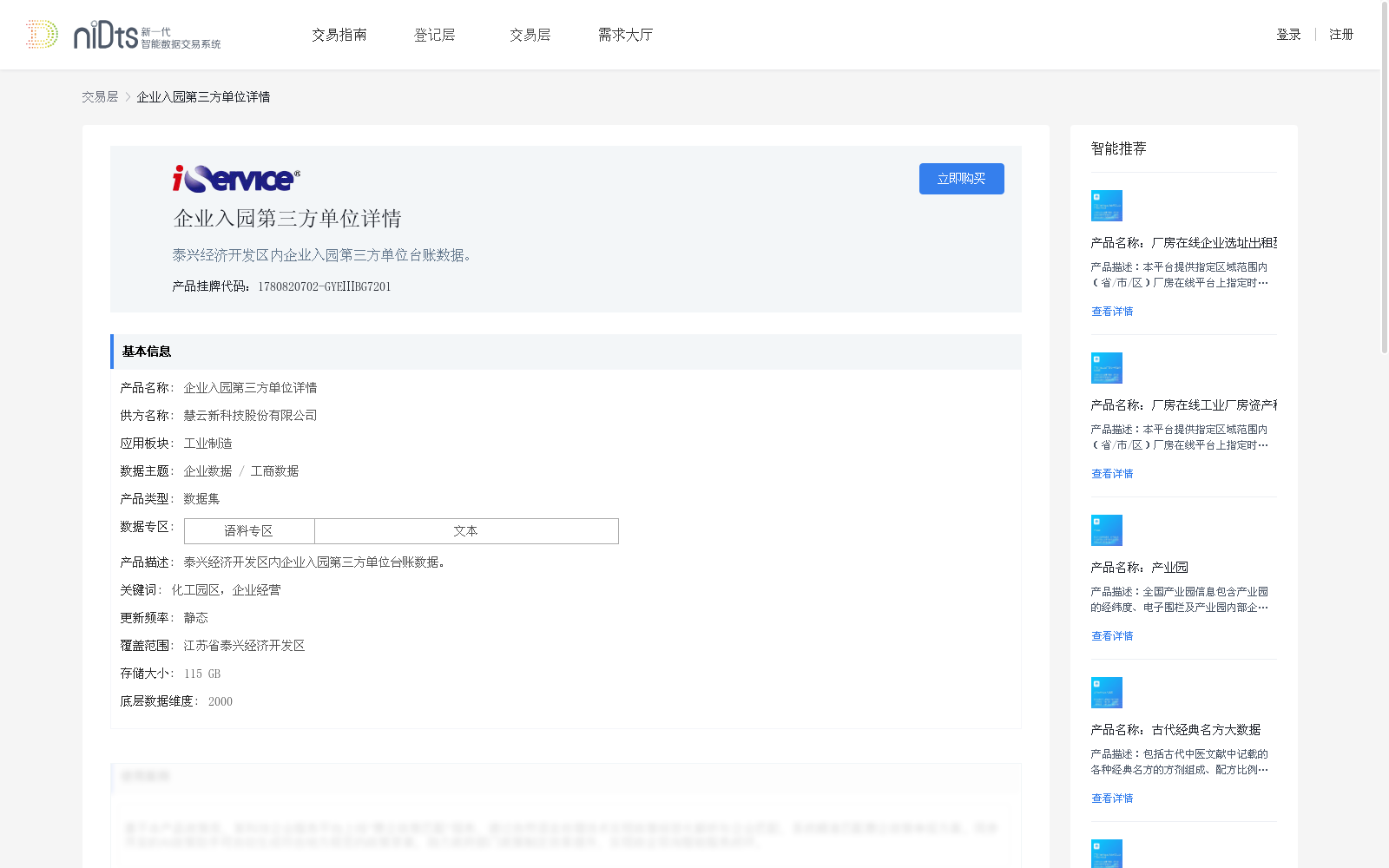Open the 交易指南 menu
This screenshot has width=1389, height=868.
pyautogui.click(x=339, y=35)
